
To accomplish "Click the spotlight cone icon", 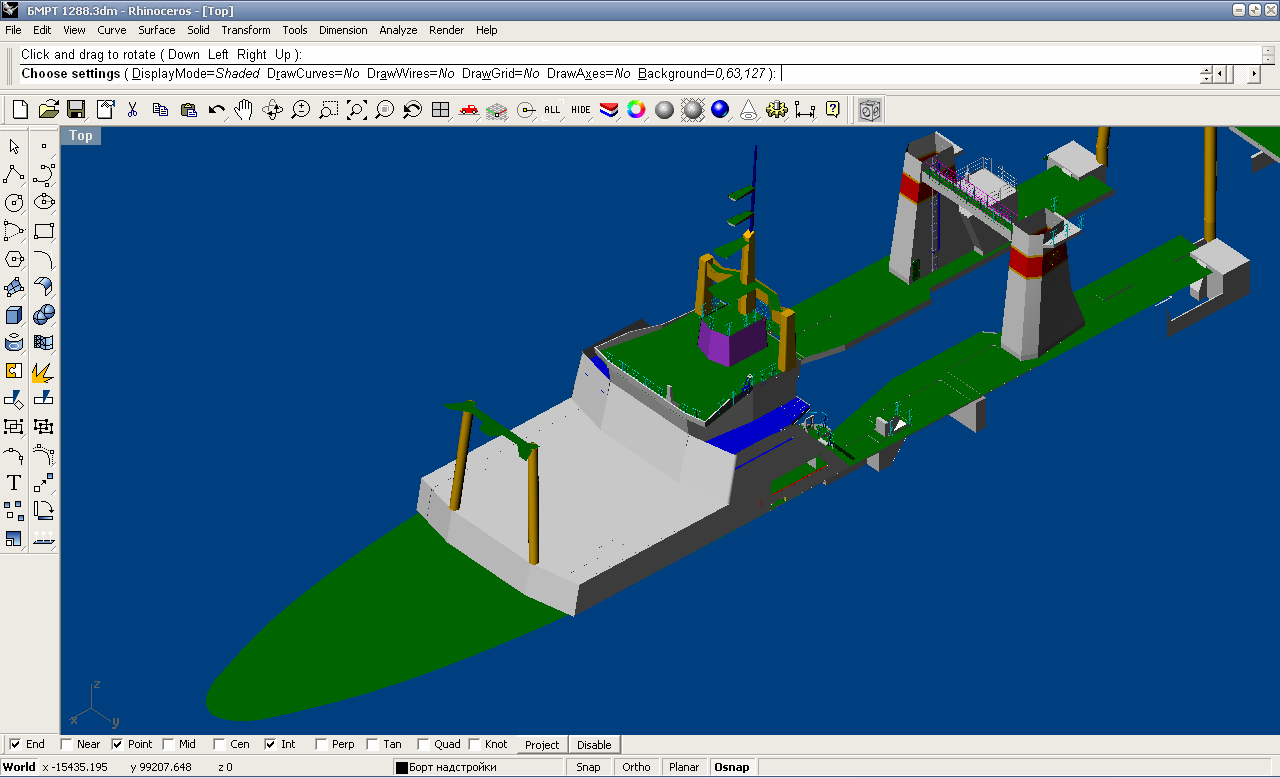I will (748, 110).
